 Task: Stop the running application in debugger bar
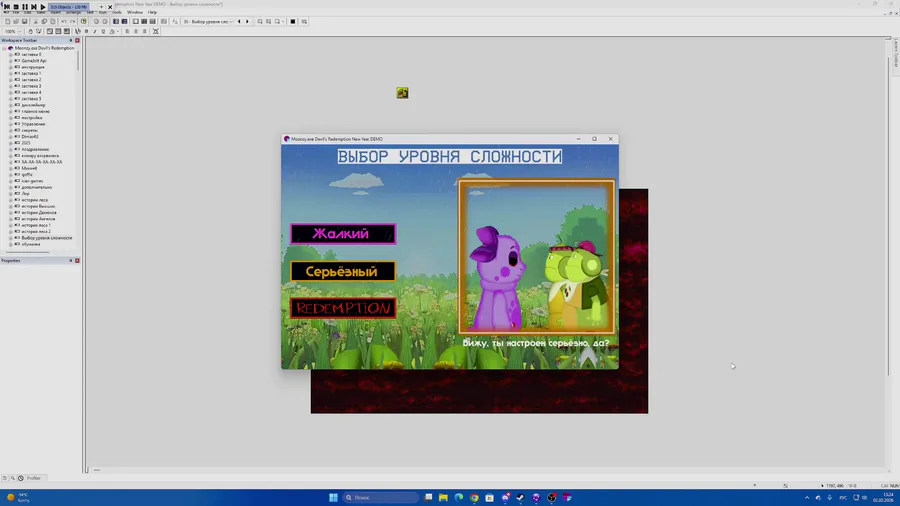16,7
